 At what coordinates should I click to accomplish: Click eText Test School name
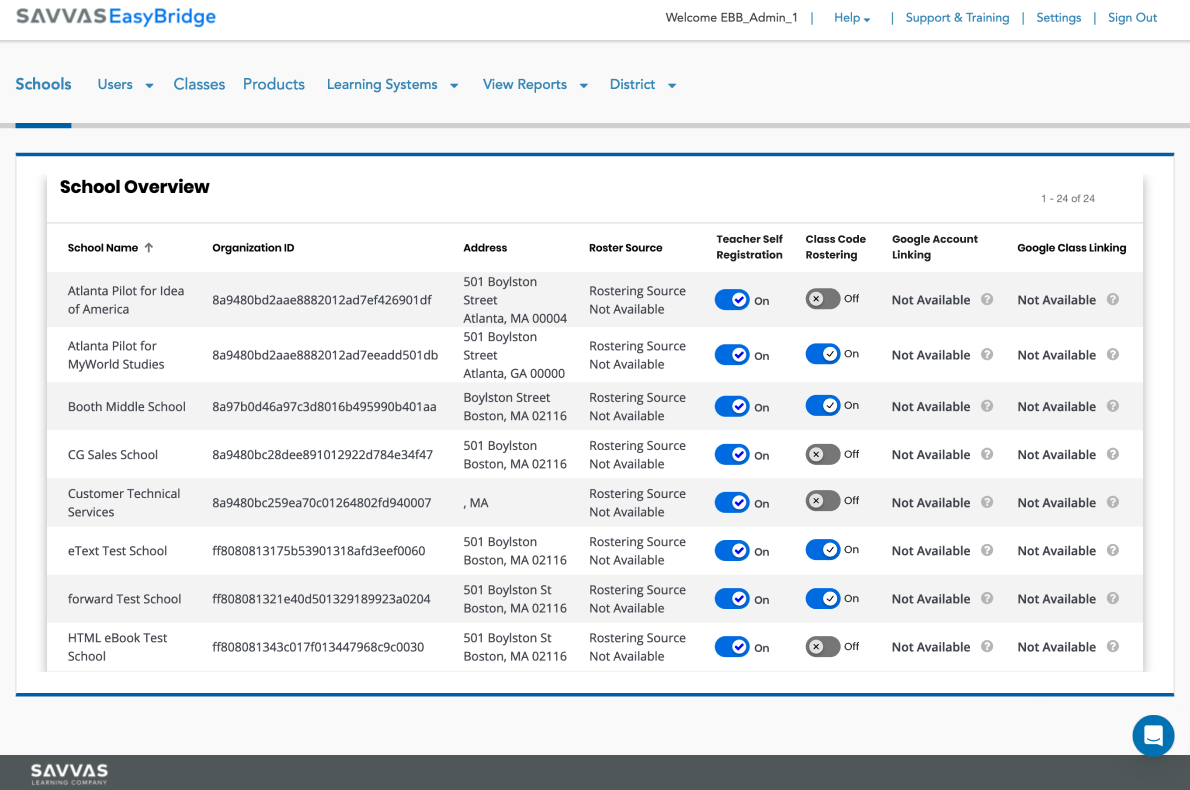pyautogui.click(x=118, y=551)
